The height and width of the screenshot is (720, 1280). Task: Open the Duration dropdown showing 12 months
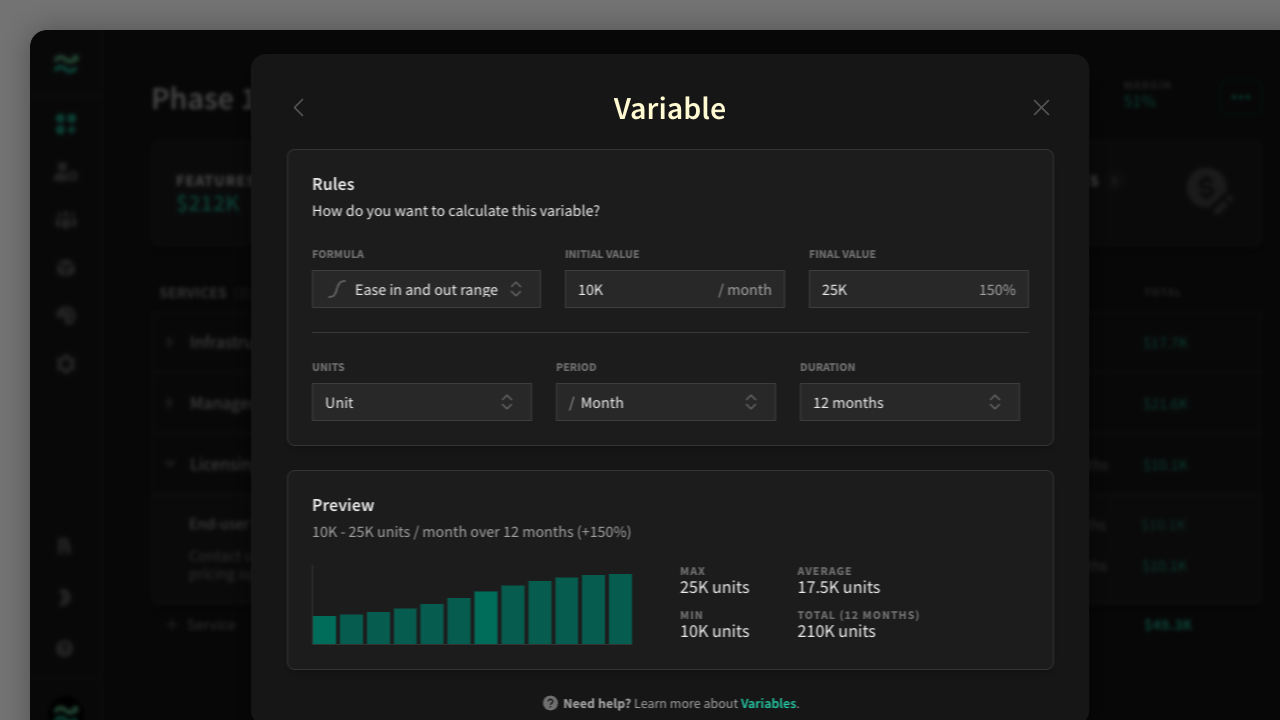(x=909, y=402)
